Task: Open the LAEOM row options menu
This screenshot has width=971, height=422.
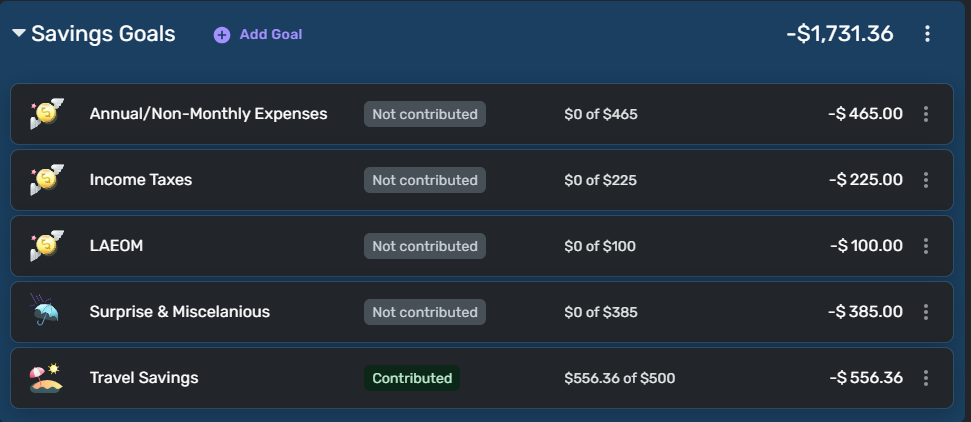Action: point(925,246)
